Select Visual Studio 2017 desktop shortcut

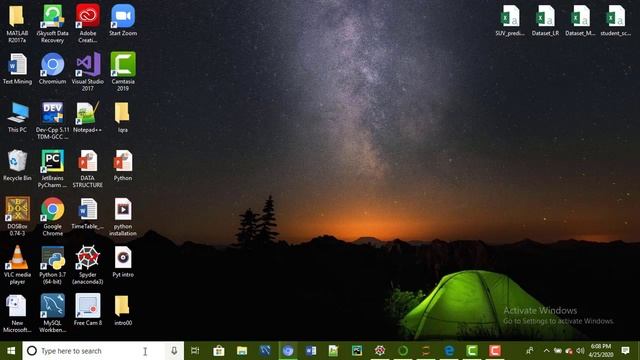[88, 64]
